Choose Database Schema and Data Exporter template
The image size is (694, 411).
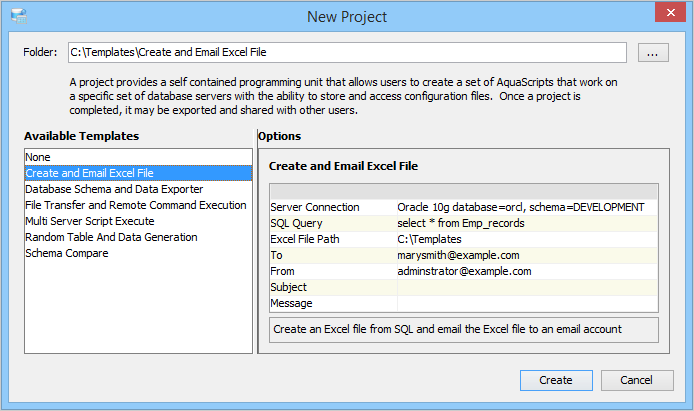point(114,189)
